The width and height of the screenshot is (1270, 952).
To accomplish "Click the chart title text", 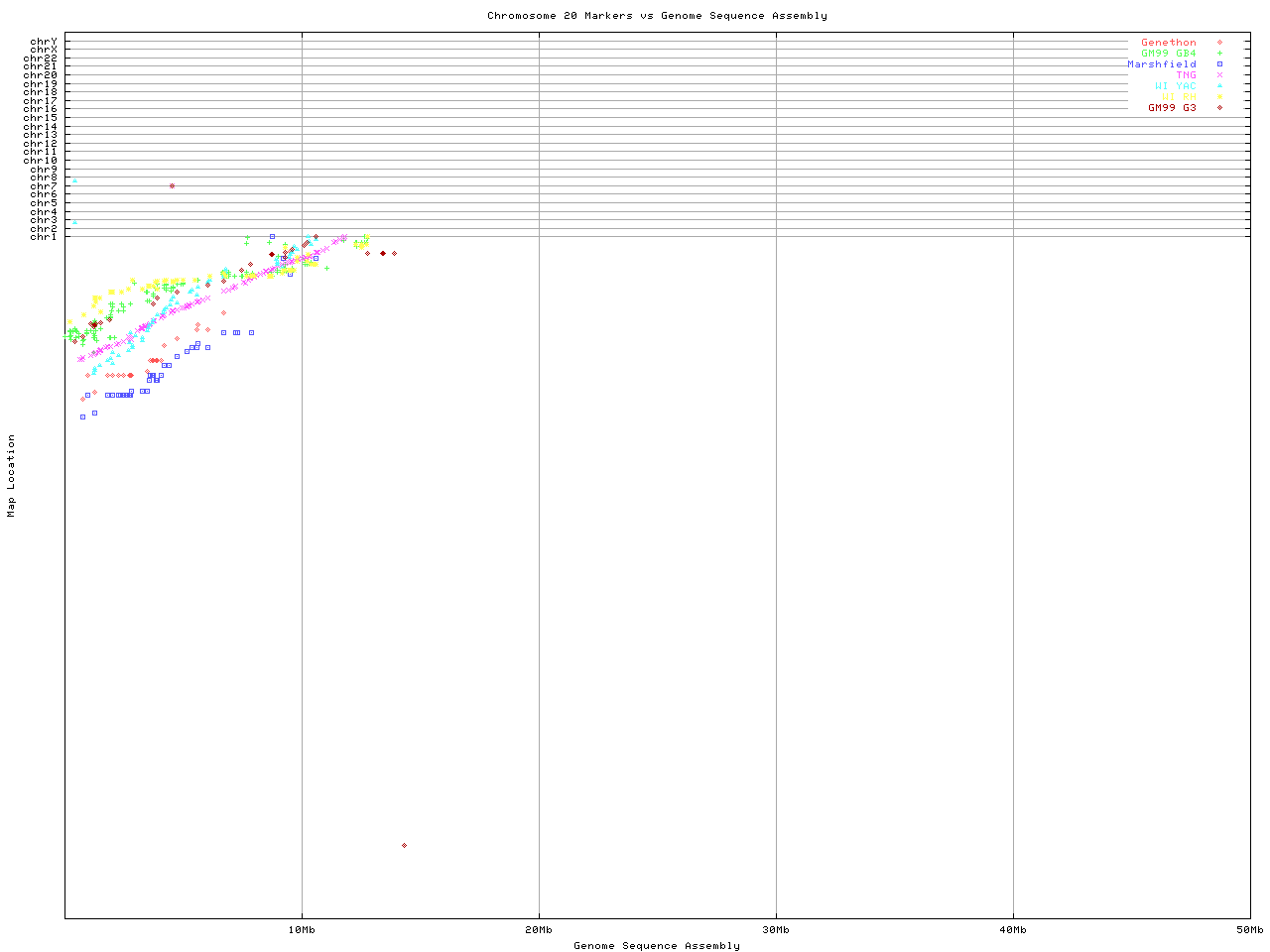I will pos(657,16).
